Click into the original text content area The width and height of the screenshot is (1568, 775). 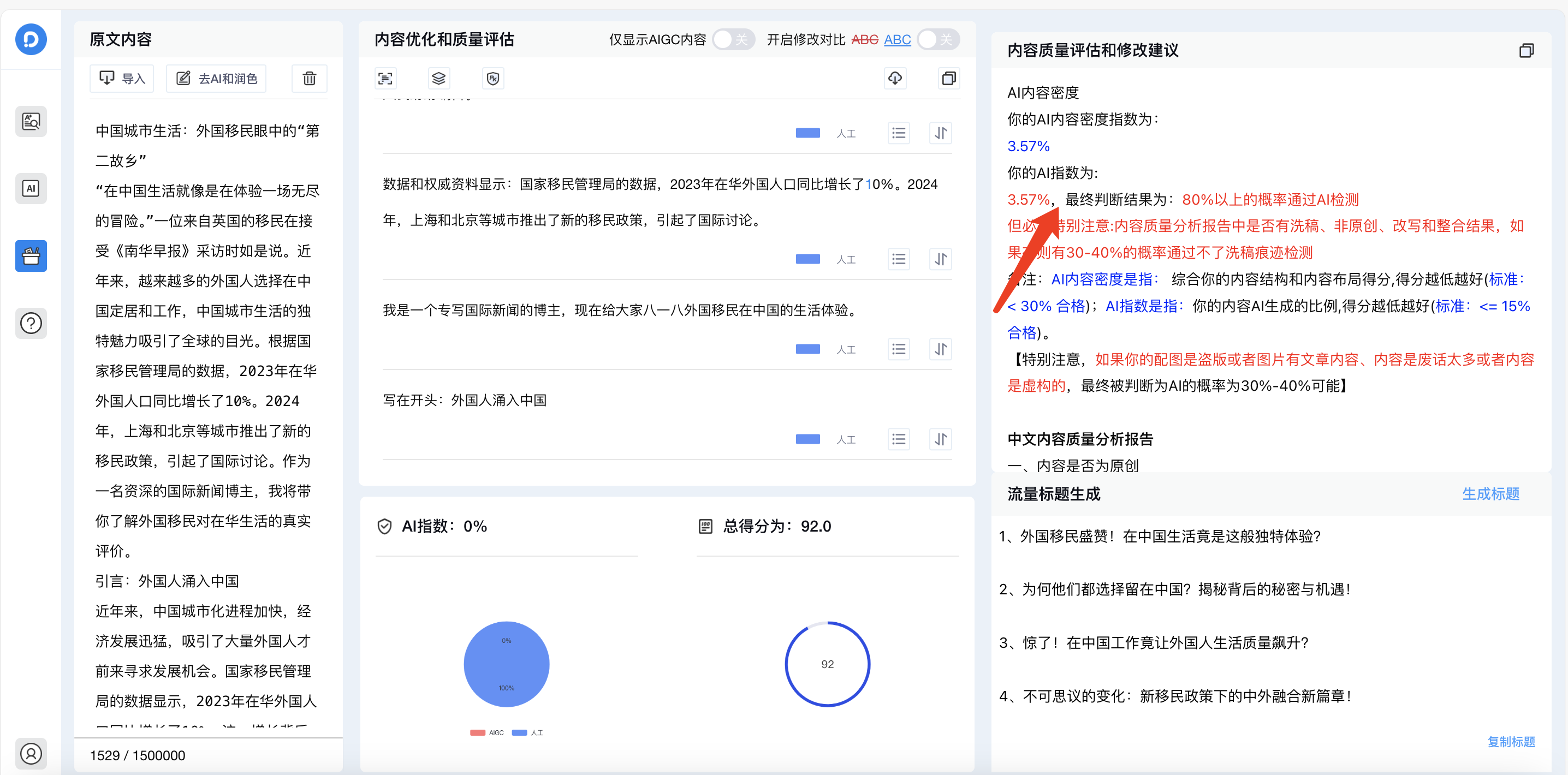coord(207,420)
